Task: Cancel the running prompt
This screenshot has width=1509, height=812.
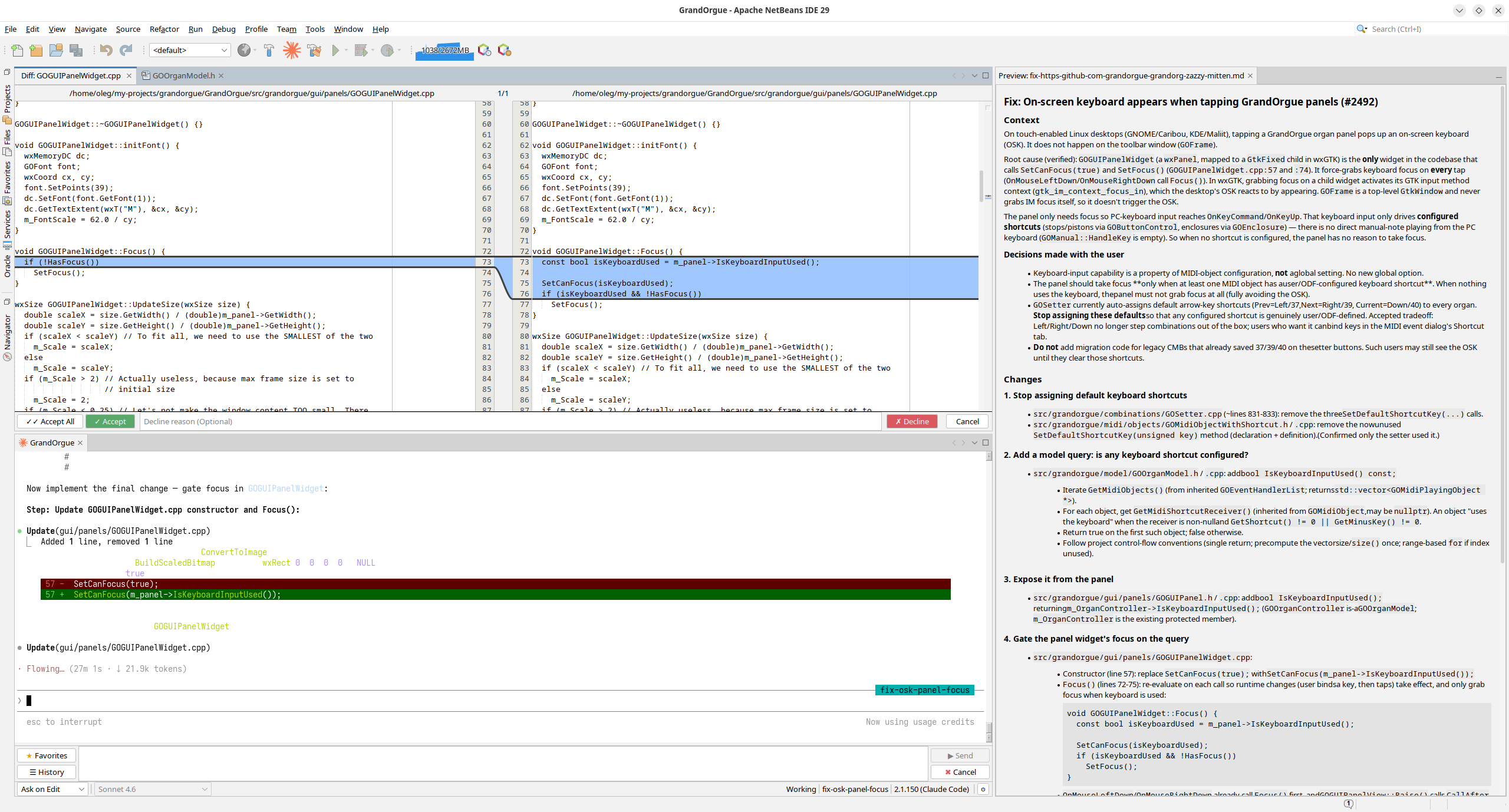Action: click(x=960, y=773)
